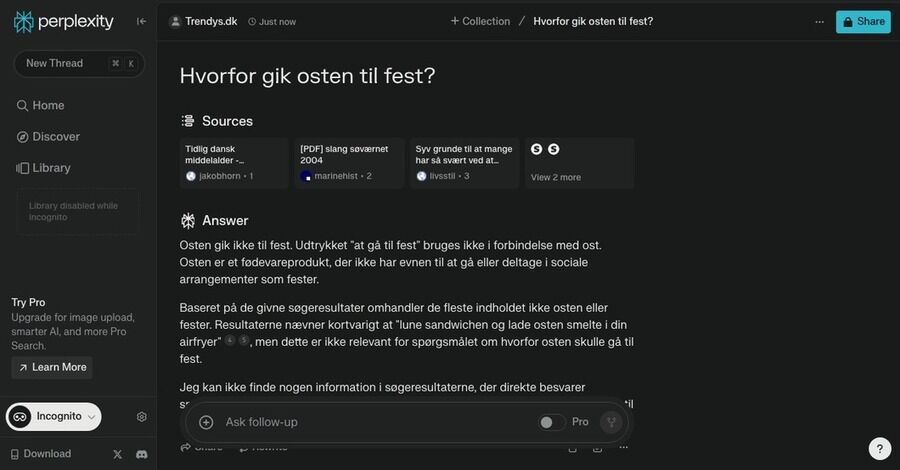Add thread to a Collection

point(480,21)
